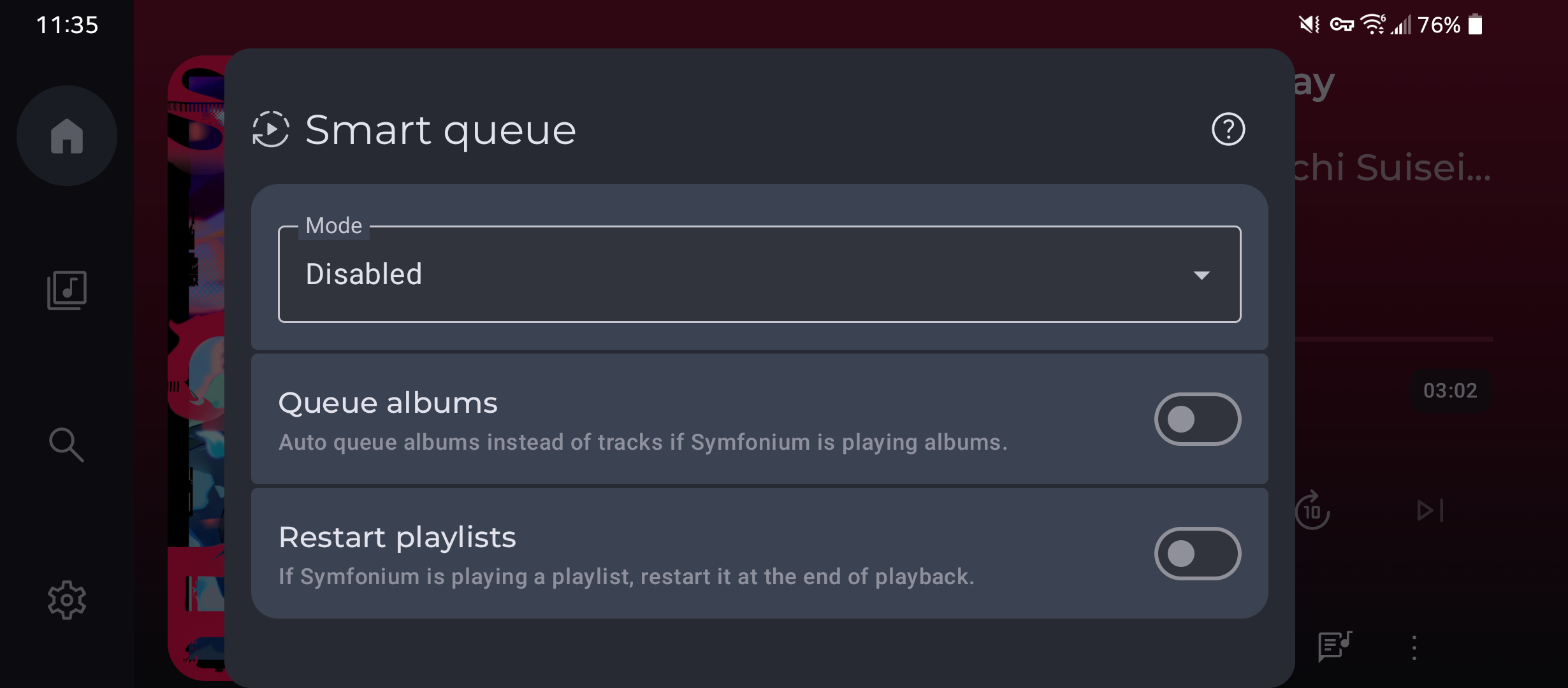Screen dimensions: 1568x688
Task: Open the music library icon
Action: pyautogui.click(x=67, y=290)
